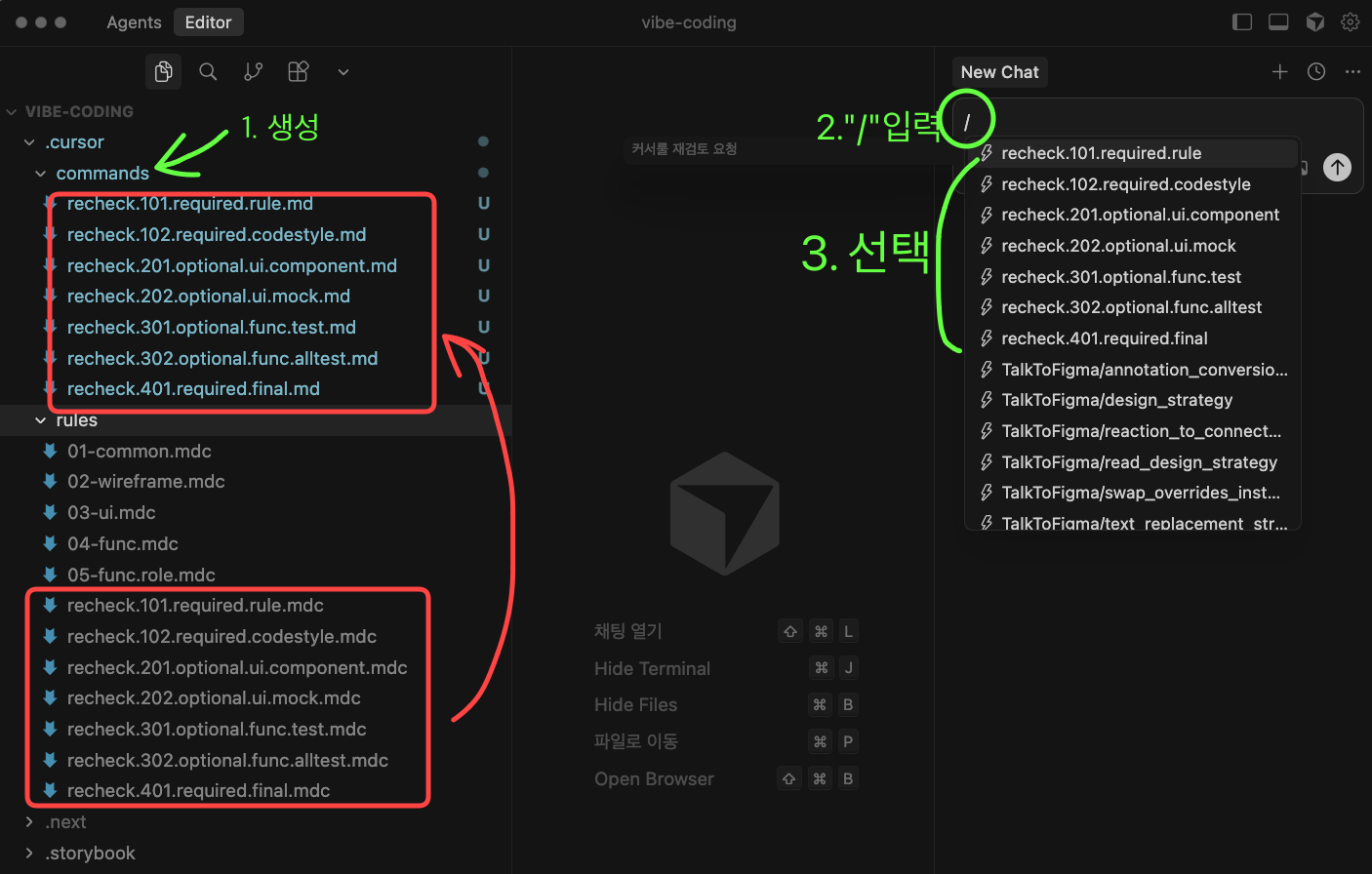Click the '채팅 열기' shortcut hint

[x=628, y=631]
